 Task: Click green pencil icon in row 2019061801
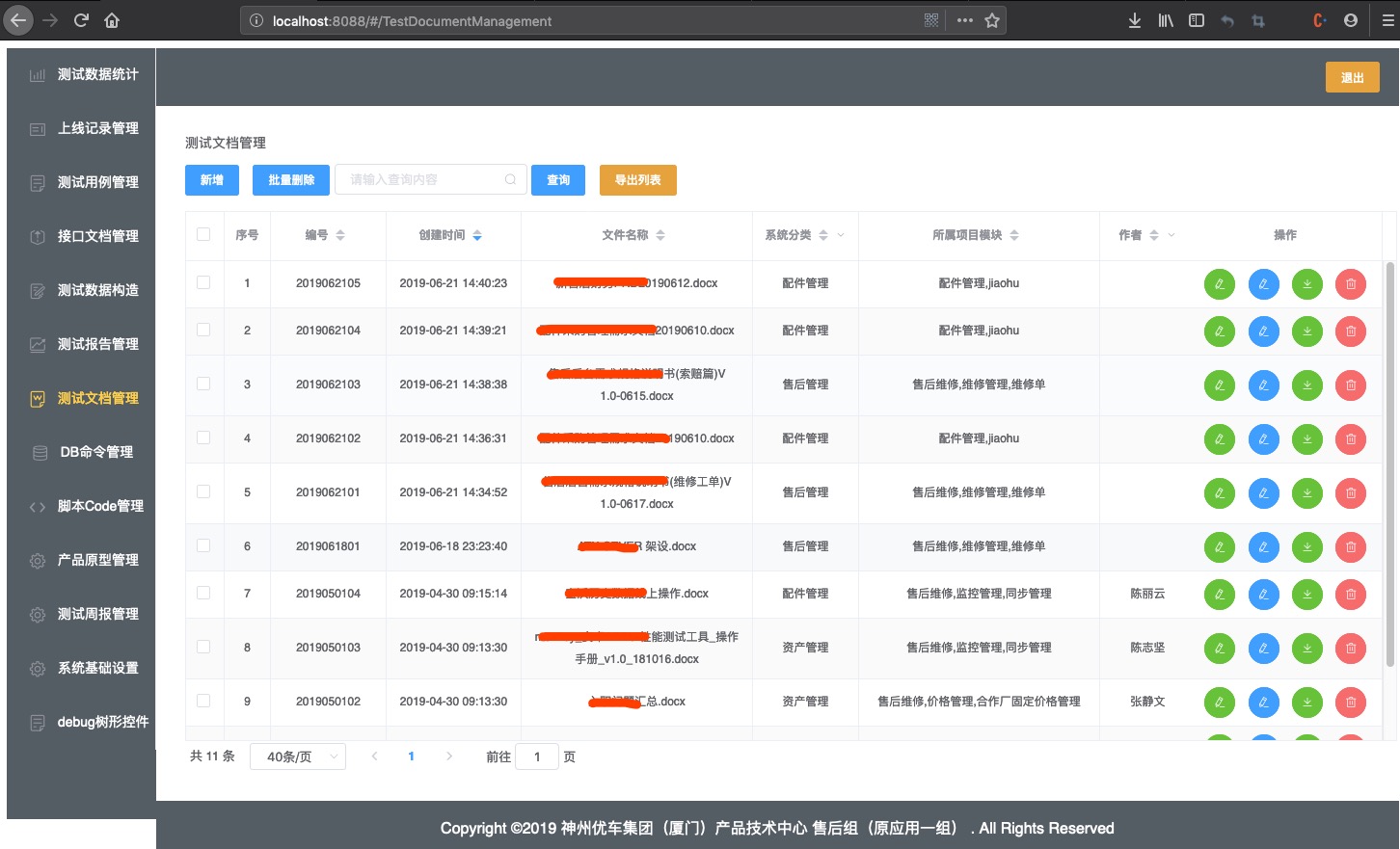click(1220, 547)
